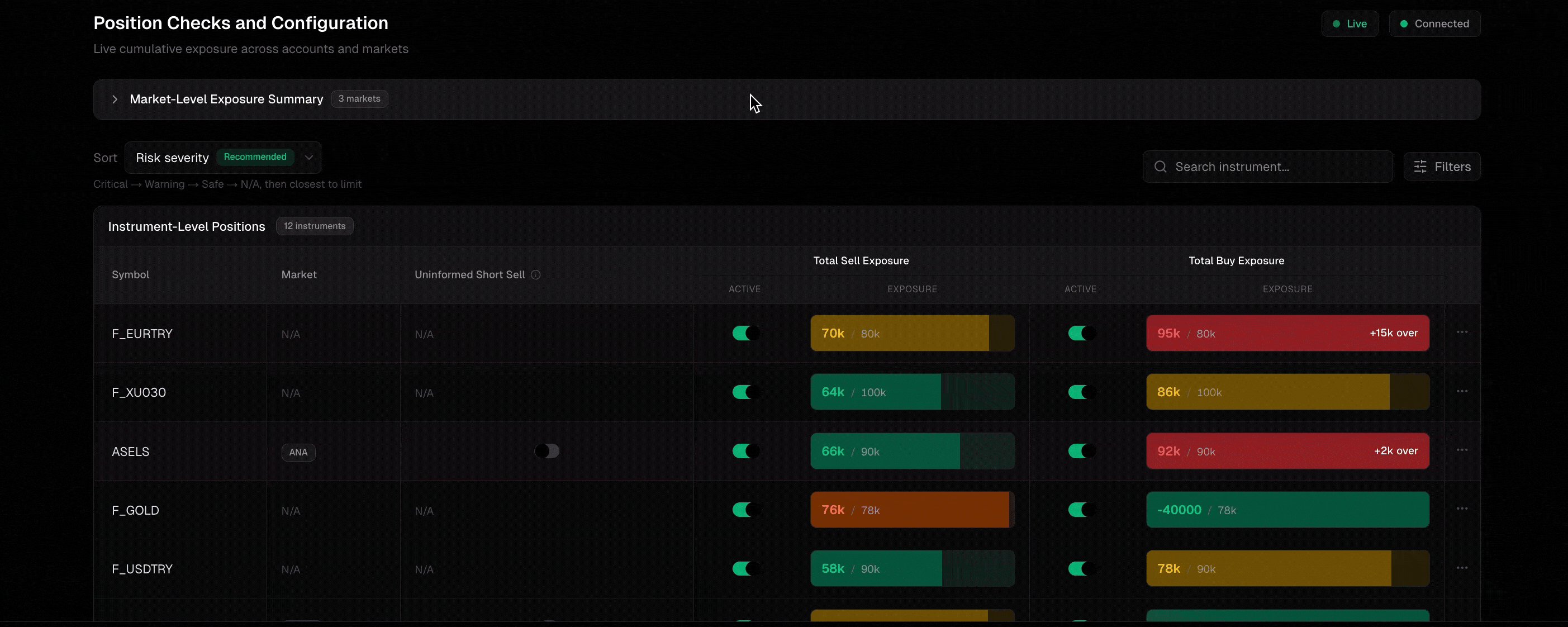Click the Connected status badge
This screenshot has width=1568, height=627.
click(x=1434, y=23)
